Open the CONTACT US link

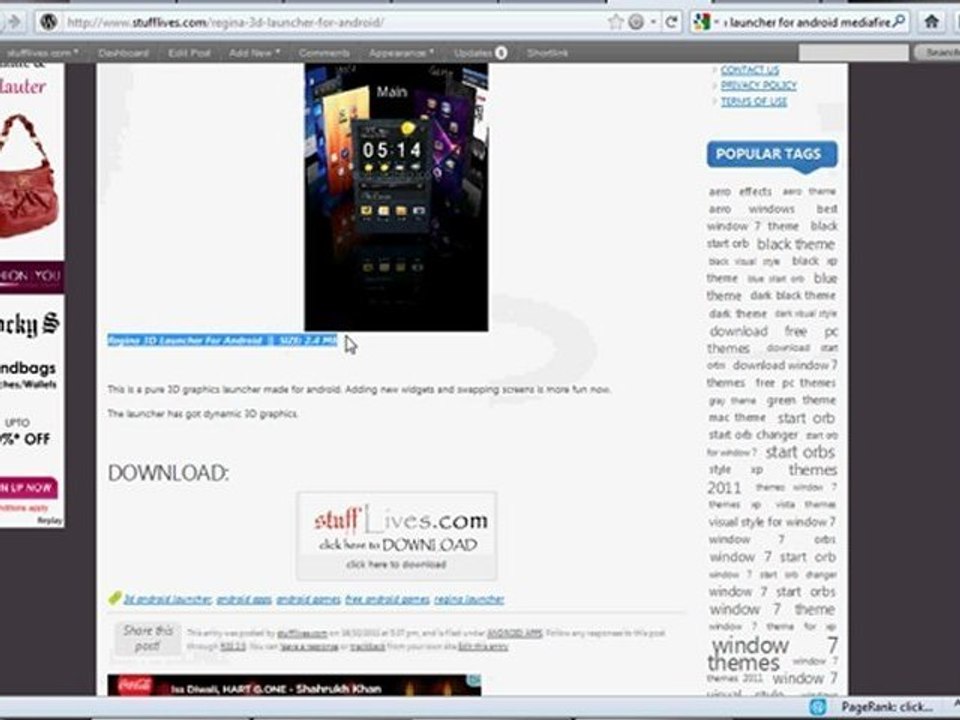coord(750,70)
